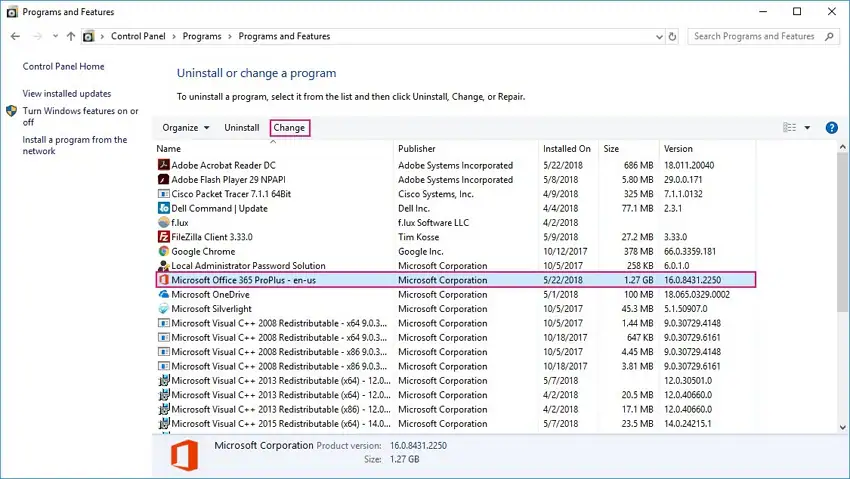Click the Cisco Packet Tracer row icon

pyautogui.click(x=163, y=193)
